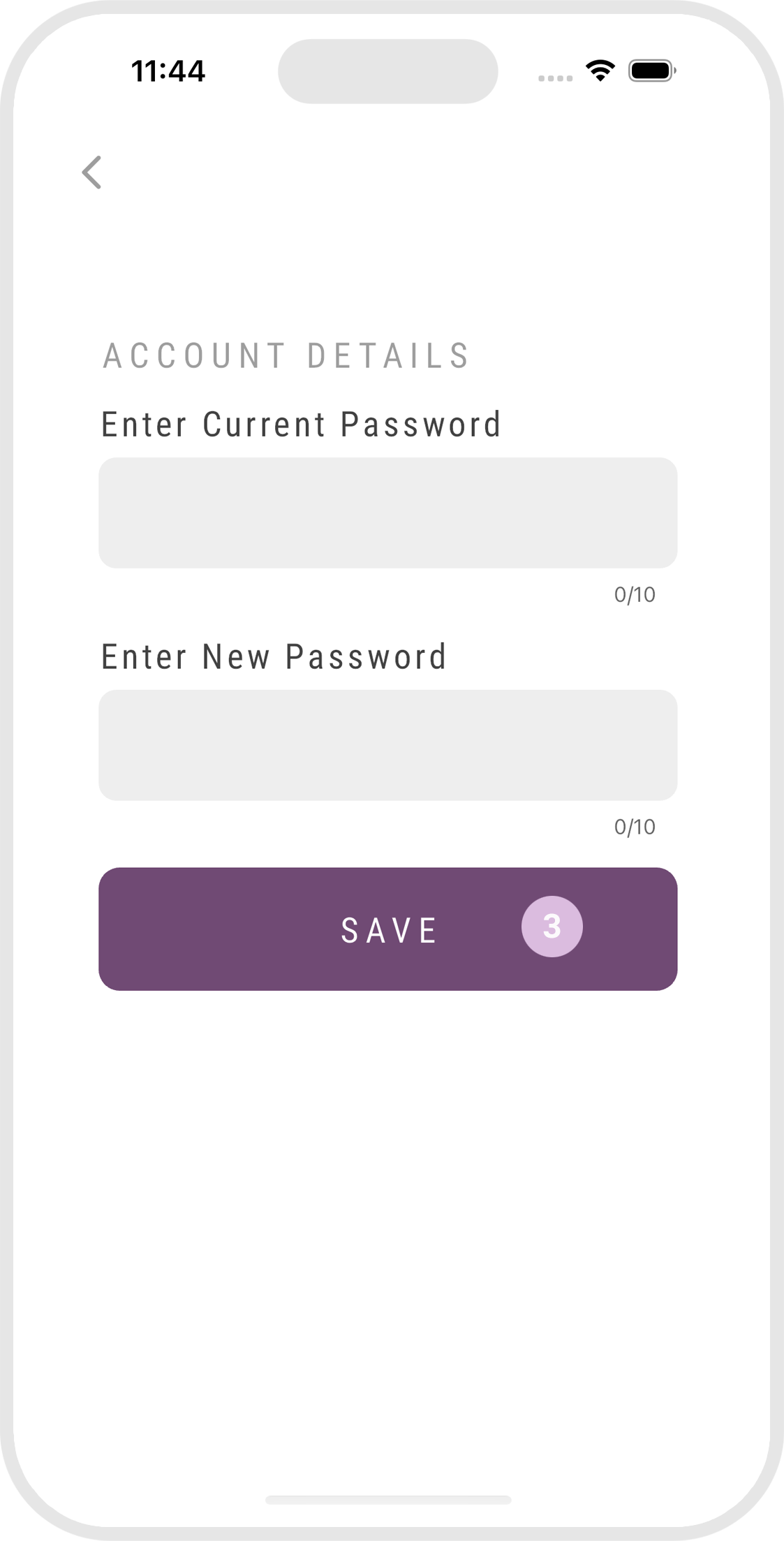Click the 0/10 counter under current password
The image size is (784, 1541).
[x=634, y=595]
